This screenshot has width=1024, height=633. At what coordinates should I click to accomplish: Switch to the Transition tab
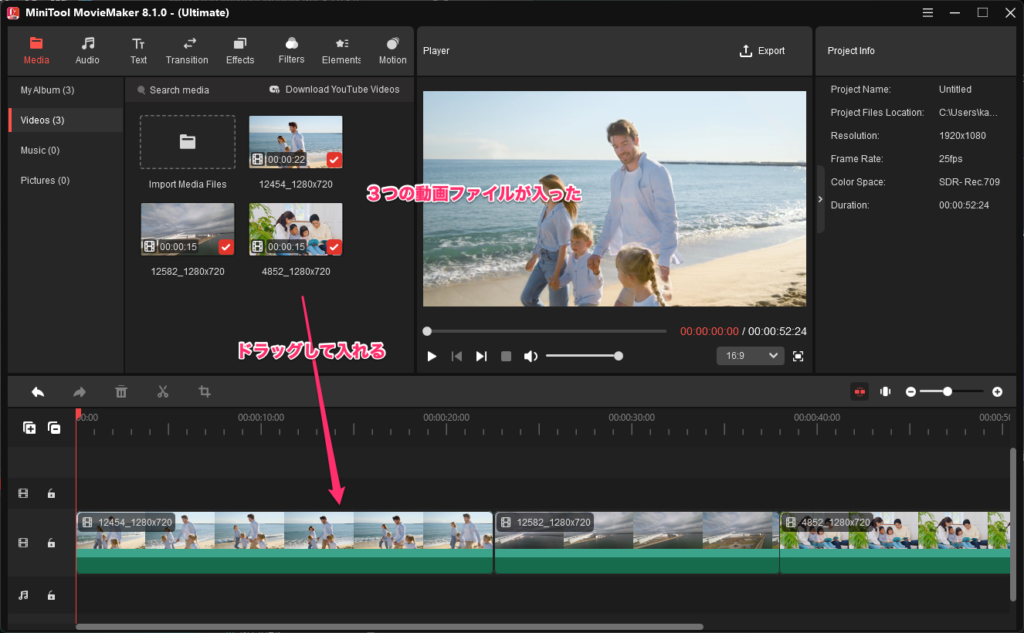tap(188, 51)
